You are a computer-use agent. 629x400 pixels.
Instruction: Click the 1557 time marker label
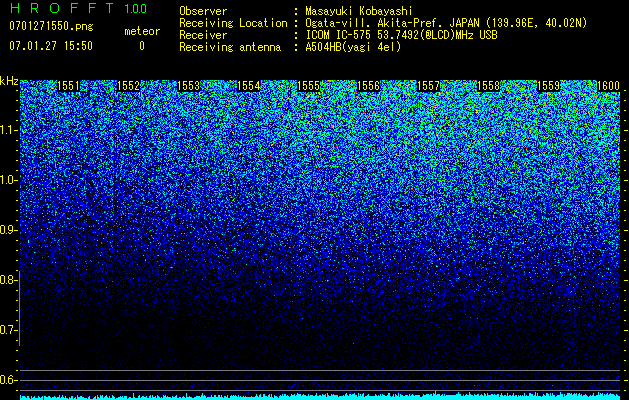(428, 86)
